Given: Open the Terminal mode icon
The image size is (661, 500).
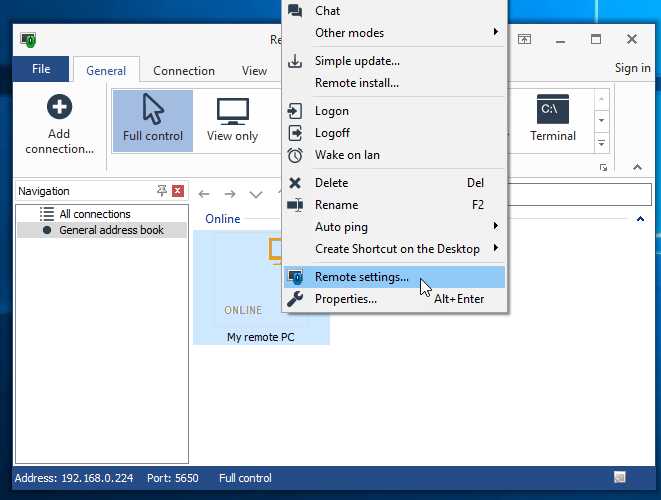Looking at the screenshot, I should pos(553,108).
